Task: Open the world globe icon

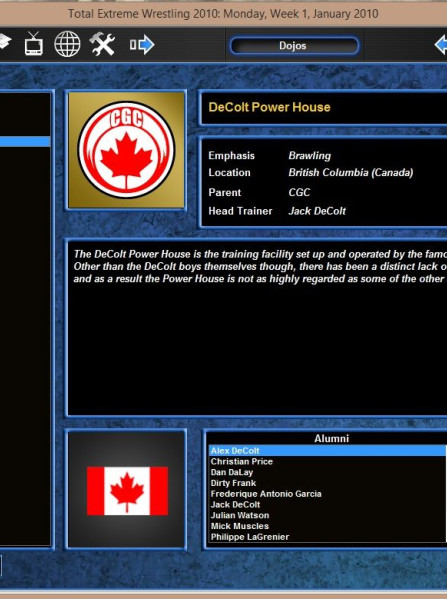Action: 67,44
